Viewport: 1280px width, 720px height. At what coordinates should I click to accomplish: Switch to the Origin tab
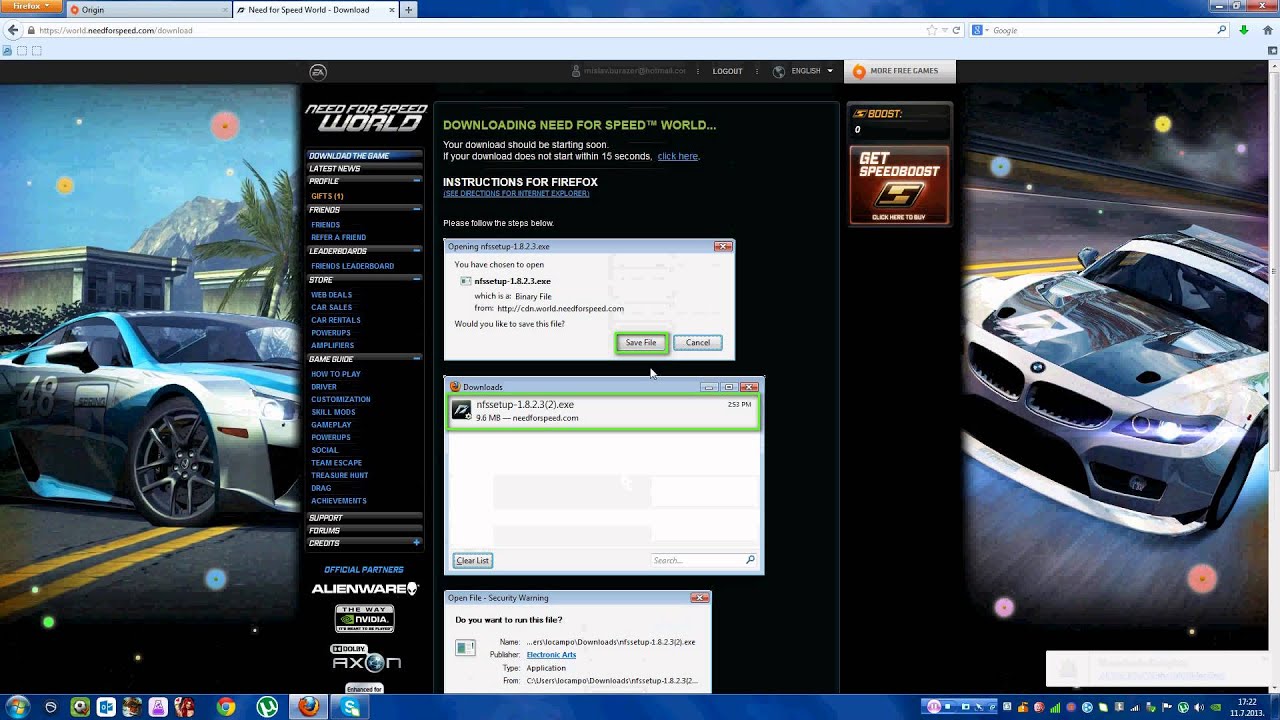(x=148, y=10)
